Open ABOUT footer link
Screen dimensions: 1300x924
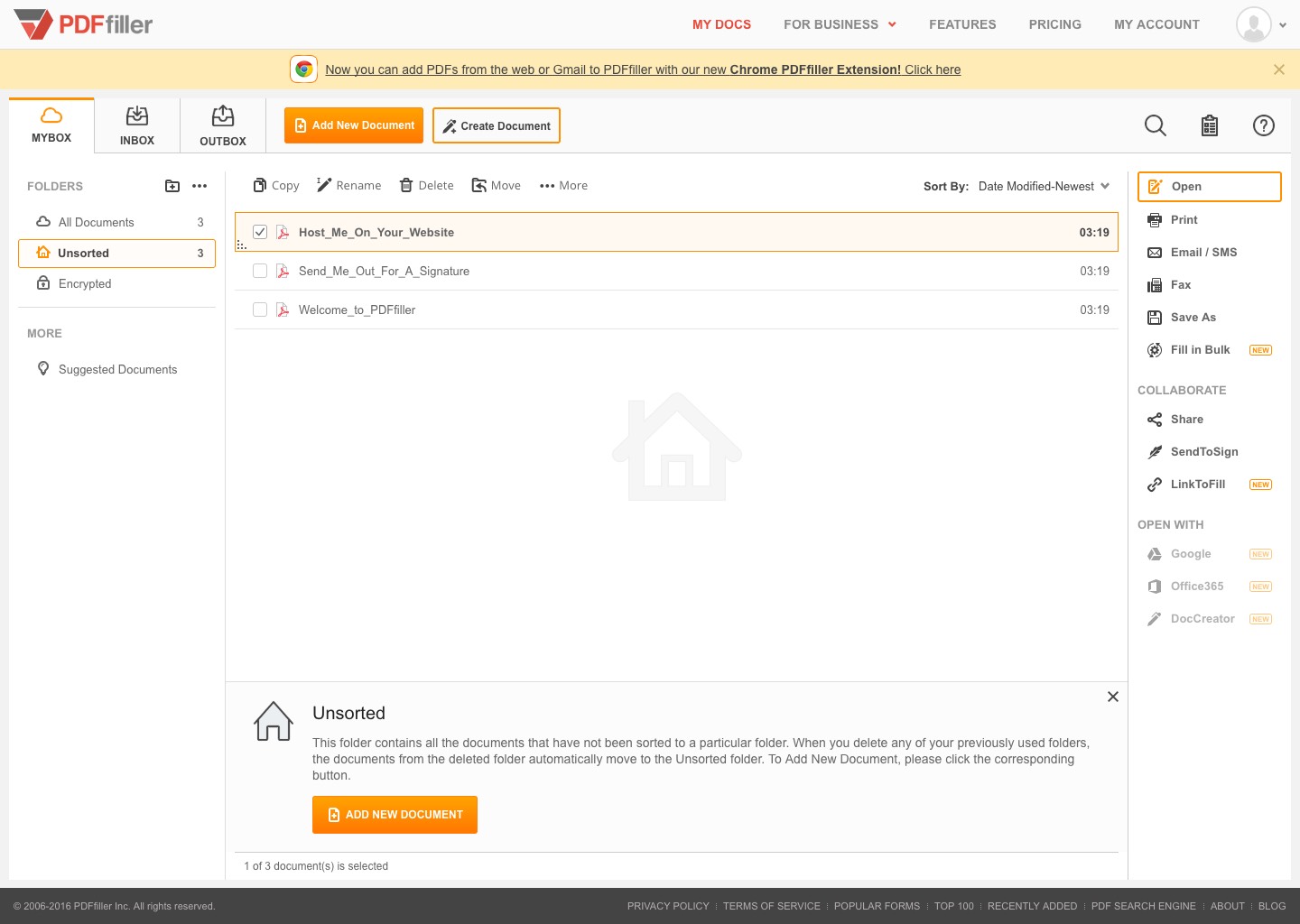click(1227, 906)
